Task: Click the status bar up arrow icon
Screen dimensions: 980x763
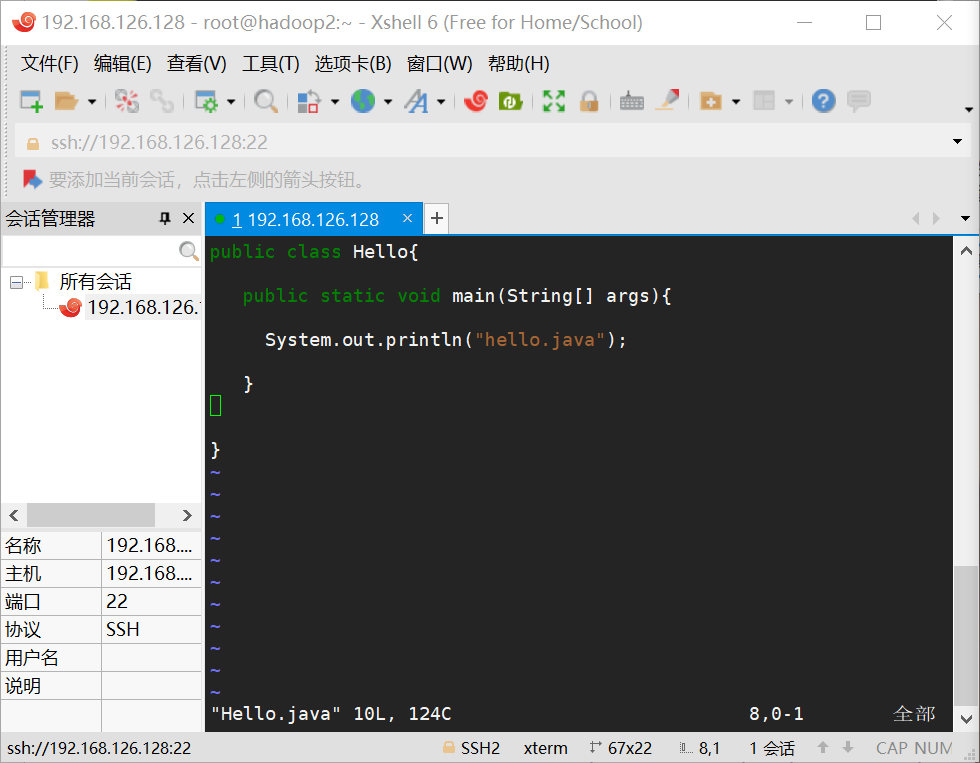Action: pyautogui.click(x=823, y=747)
